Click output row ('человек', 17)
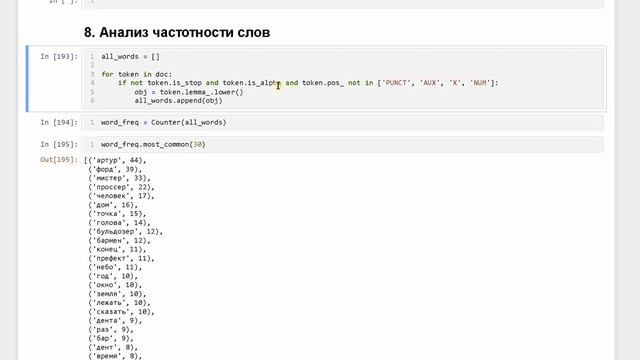Screen dimensions: 640x360 pos(122,196)
